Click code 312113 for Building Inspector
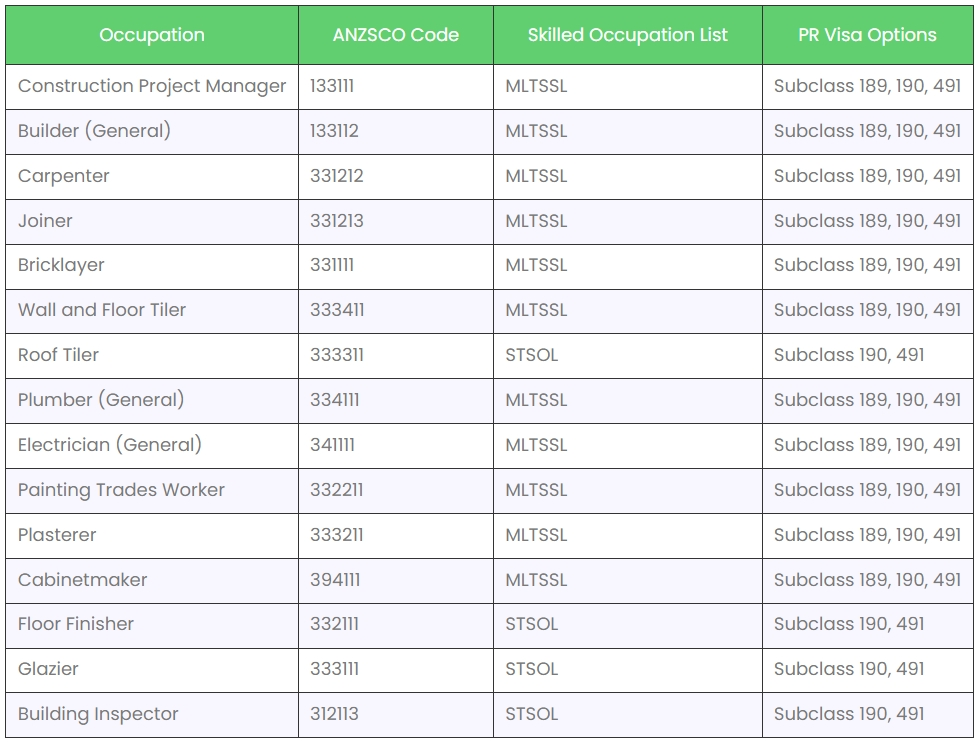The width and height of the screenshot is (980, 743). [x=334, y=714]
